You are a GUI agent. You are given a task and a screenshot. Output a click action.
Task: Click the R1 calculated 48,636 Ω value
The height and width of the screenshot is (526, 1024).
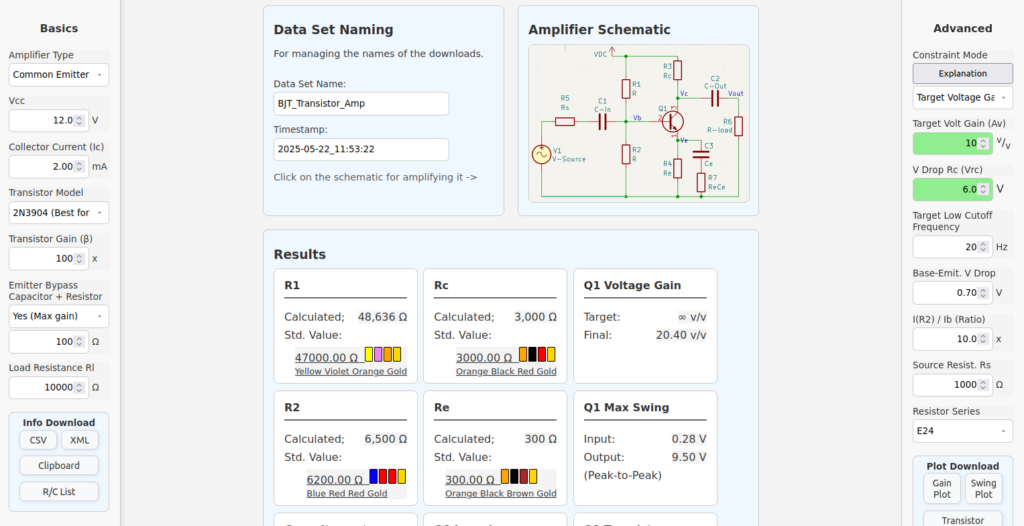click(x=382, y=317)
